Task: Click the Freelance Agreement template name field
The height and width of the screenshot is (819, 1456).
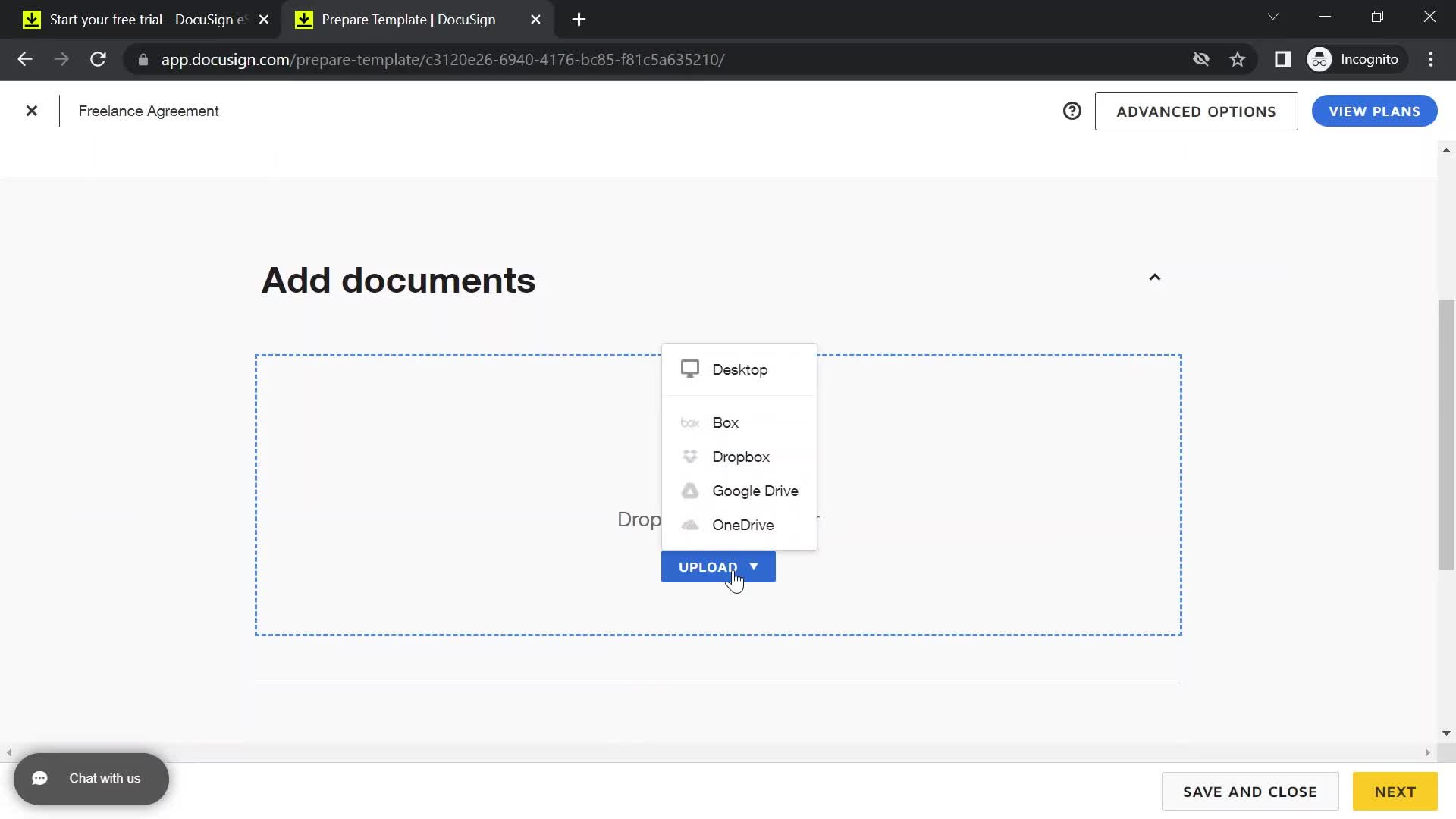Action: [x=149, y=111]
